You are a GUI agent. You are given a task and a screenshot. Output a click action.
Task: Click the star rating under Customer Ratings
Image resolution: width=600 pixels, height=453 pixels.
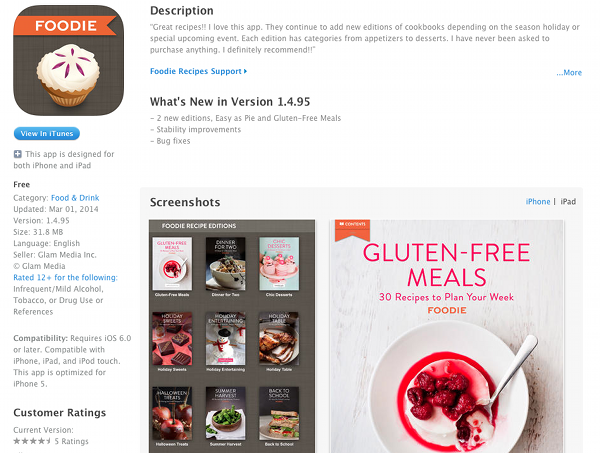[32, 441]
